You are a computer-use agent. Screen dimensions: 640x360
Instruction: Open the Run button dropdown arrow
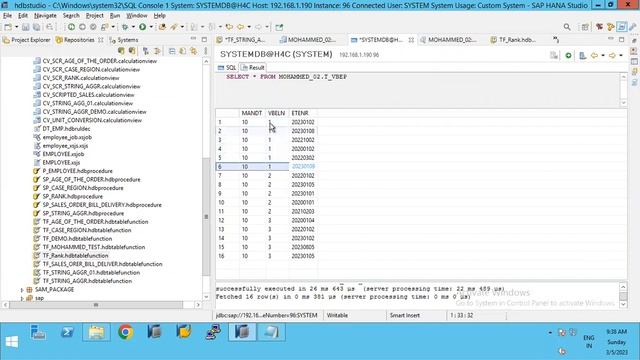click(151, 27)
